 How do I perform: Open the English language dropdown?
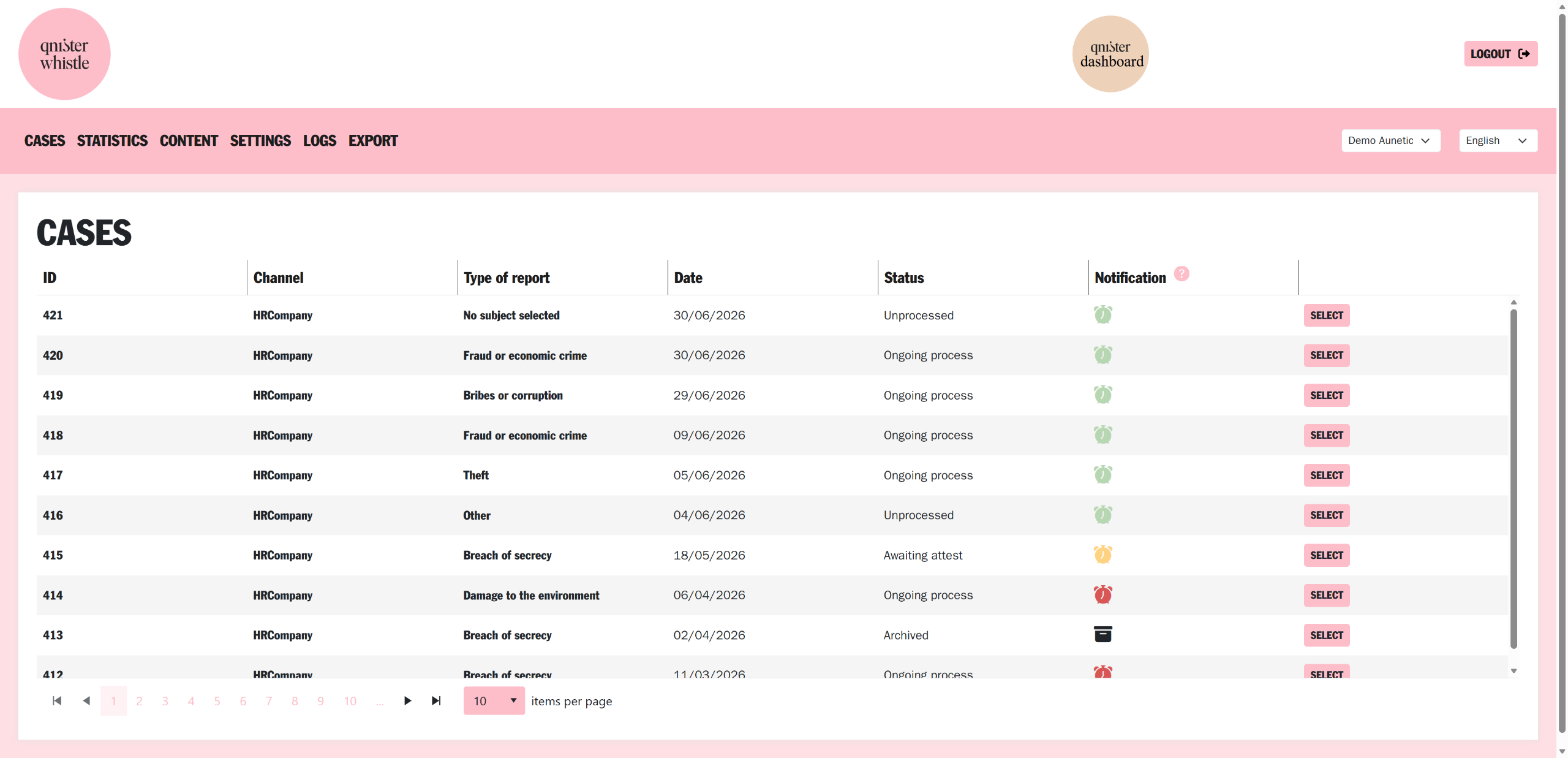1498,140
